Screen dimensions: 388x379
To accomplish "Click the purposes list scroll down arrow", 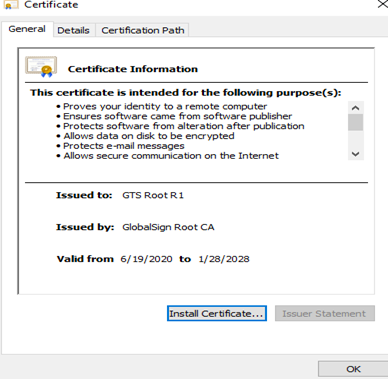I will coord(356,154).
